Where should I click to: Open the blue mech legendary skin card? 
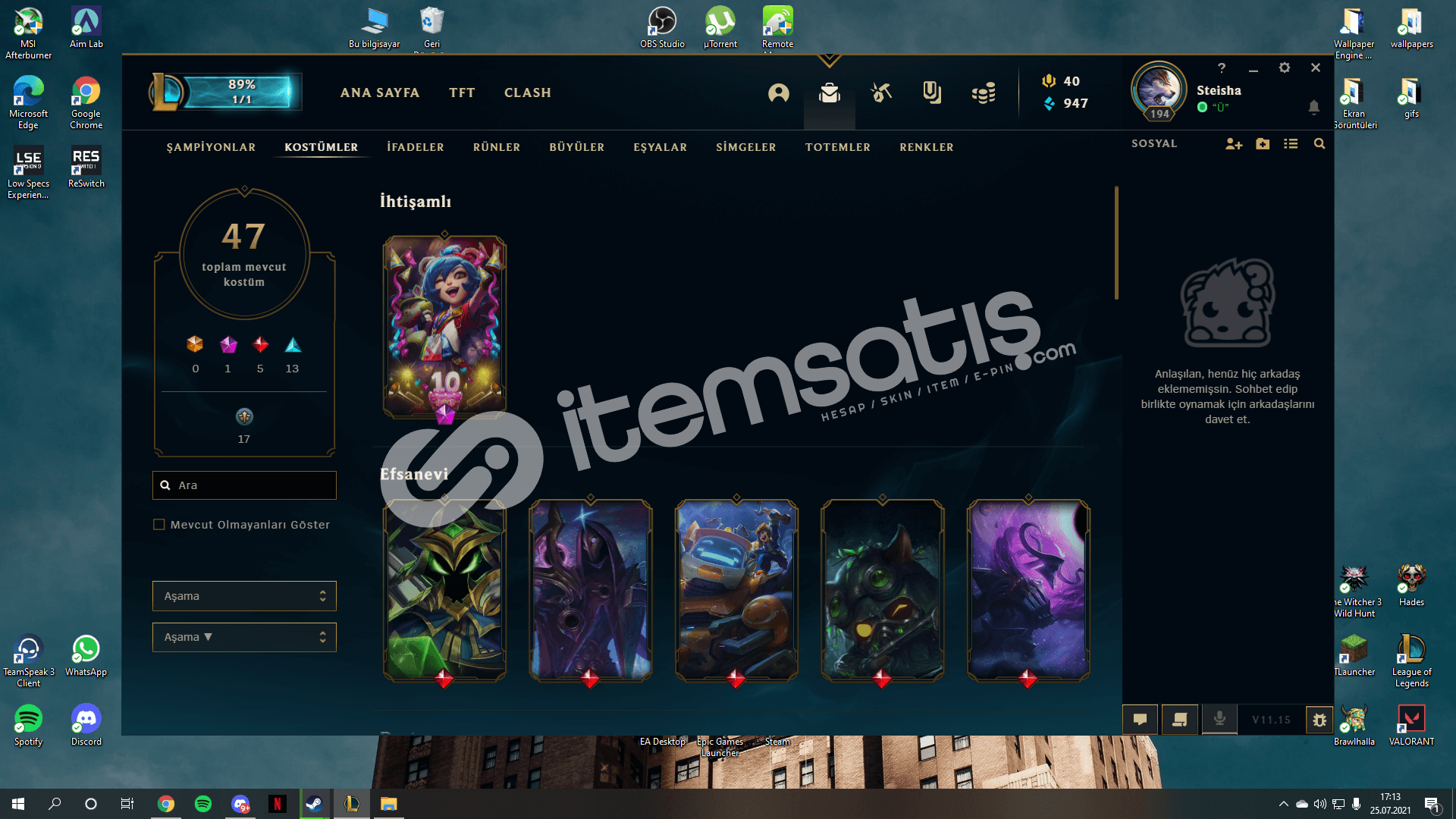point(736,590)
